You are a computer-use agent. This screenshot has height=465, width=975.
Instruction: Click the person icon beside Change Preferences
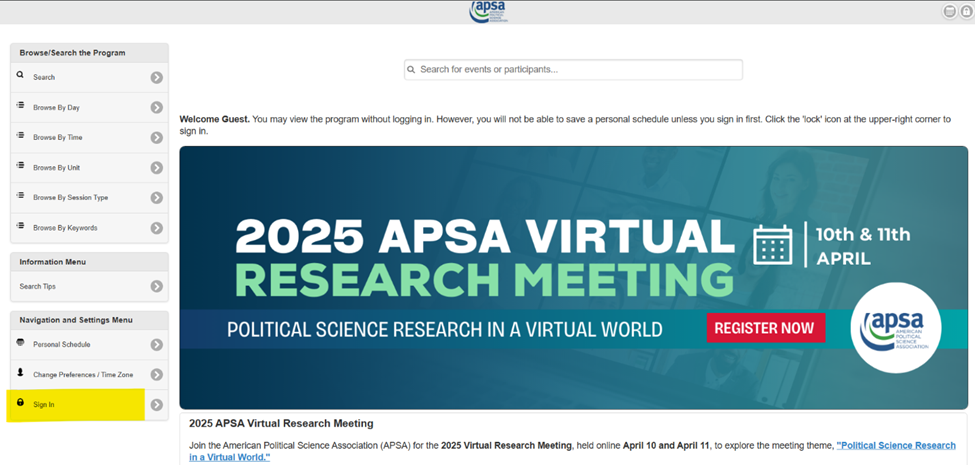[x=20, y=373]
